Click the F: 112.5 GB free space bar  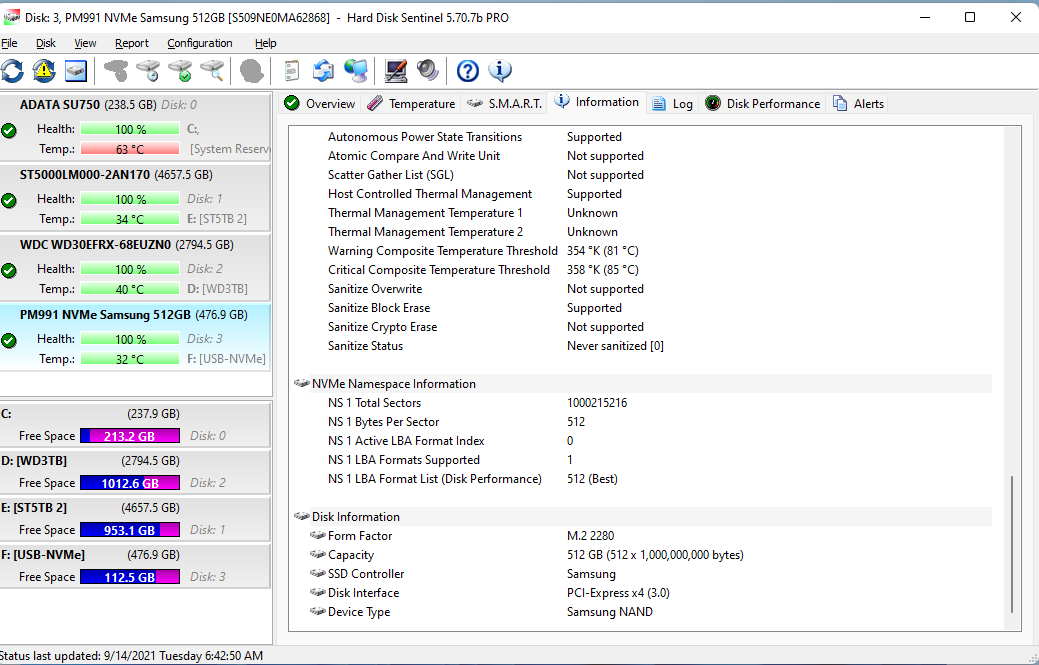130,577
